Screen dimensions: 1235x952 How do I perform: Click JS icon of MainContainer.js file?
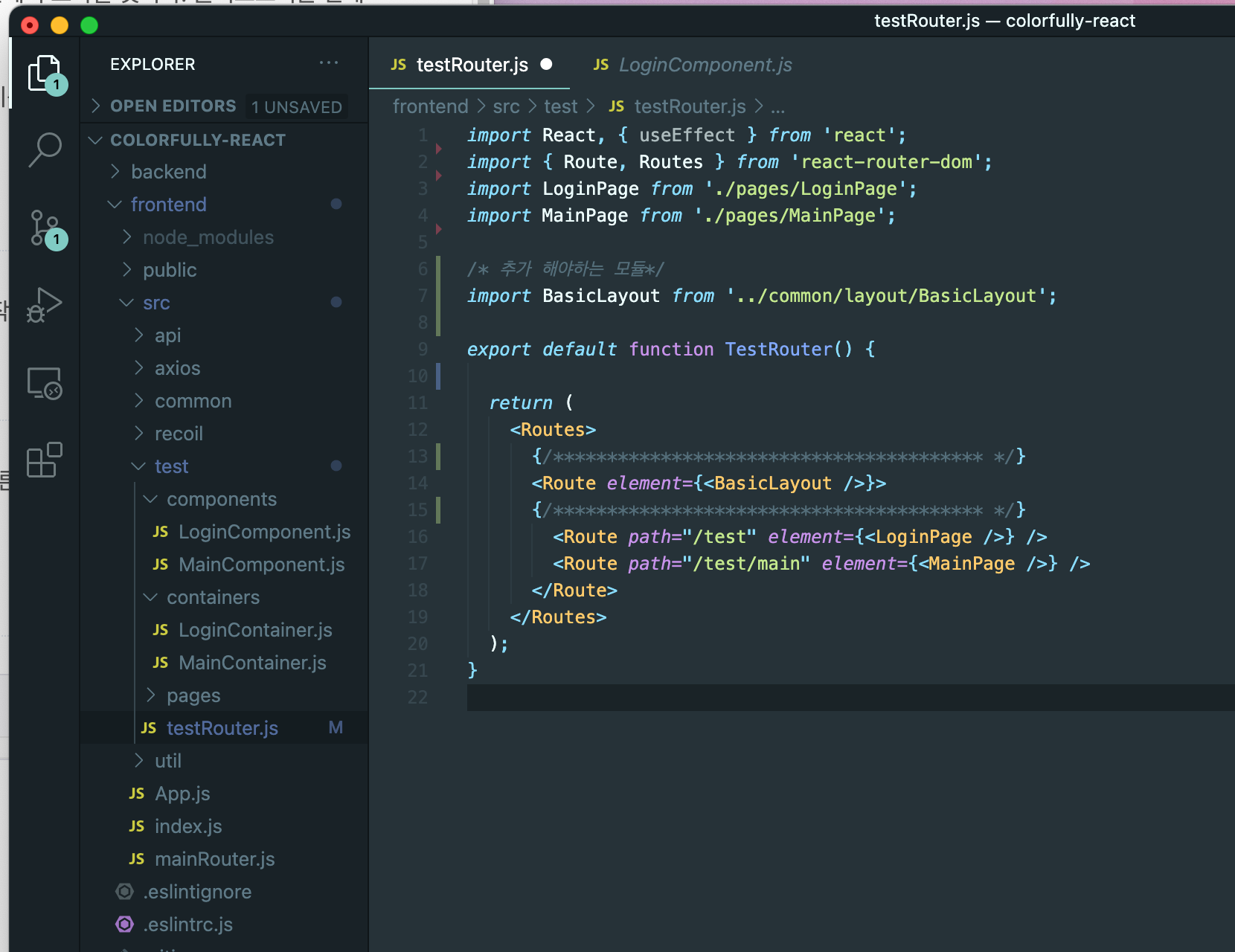click(161, 663)
